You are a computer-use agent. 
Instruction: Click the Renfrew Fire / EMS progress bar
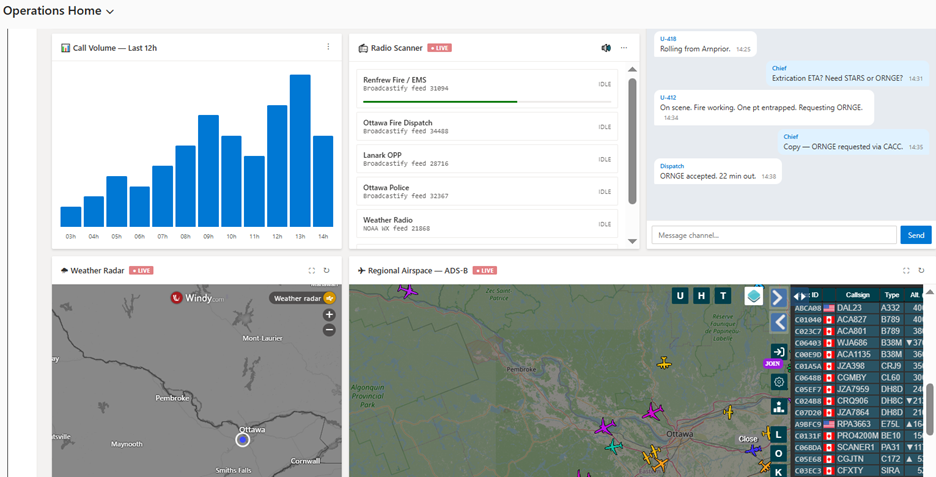(440, 101)
